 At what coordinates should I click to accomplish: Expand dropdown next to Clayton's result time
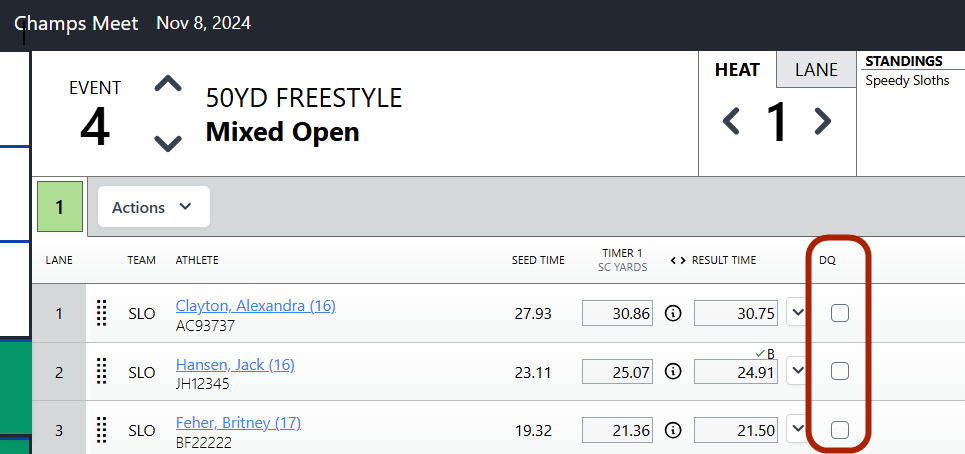click(x=798, y=313)
